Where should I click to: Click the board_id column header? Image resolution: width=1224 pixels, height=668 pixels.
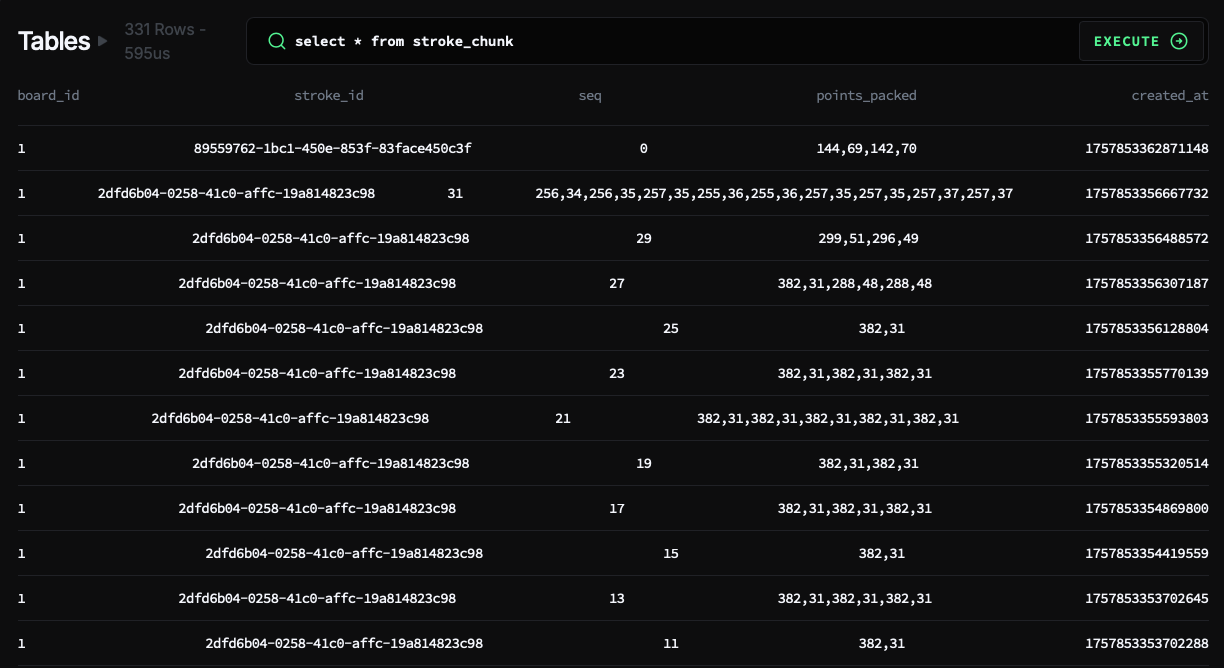48,96
